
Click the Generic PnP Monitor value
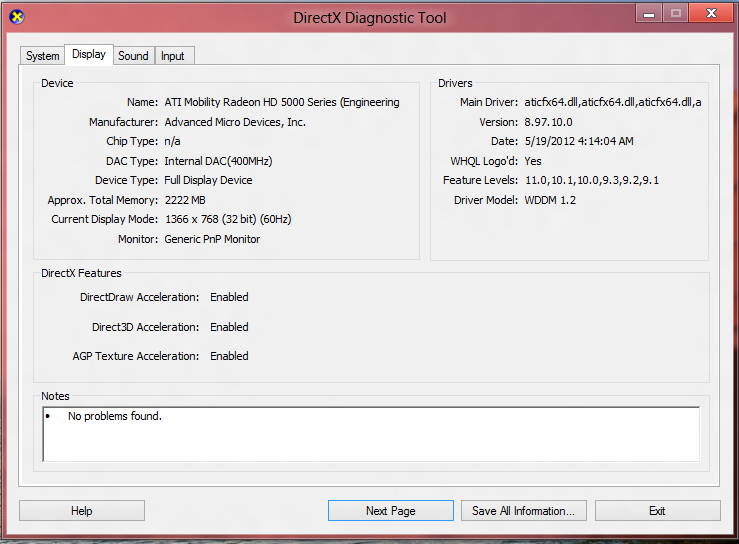pos(212,239)
